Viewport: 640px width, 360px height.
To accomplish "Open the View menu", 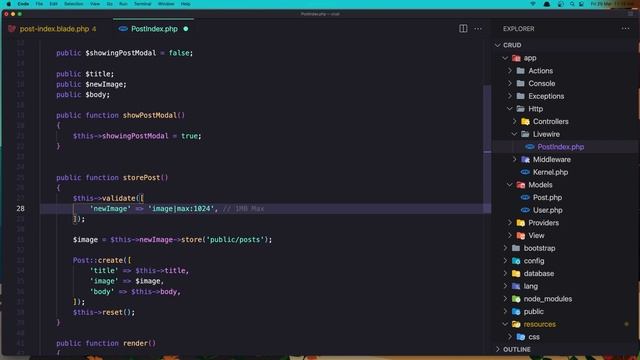I will [95, 4].
